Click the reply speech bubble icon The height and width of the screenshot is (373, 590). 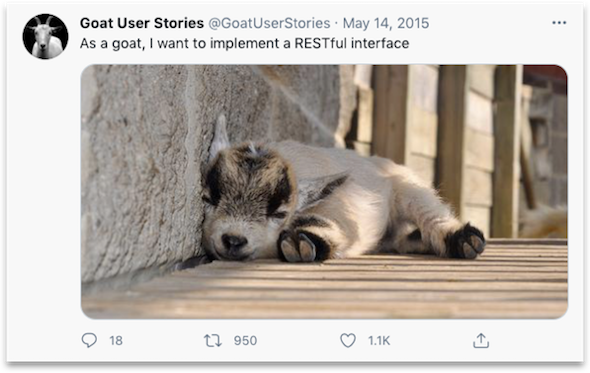click(89, 340)
